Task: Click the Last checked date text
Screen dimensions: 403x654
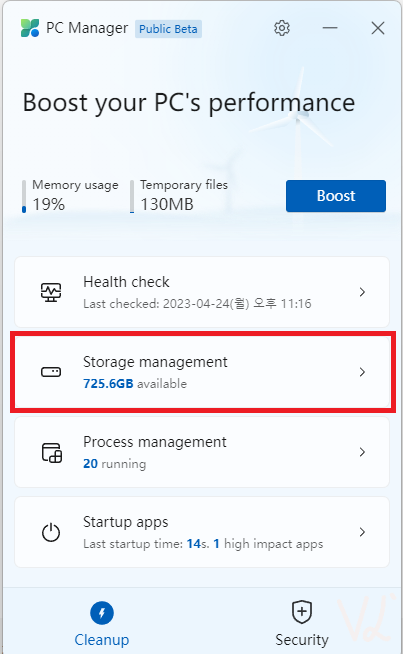Action: click(x=197, y=304)
